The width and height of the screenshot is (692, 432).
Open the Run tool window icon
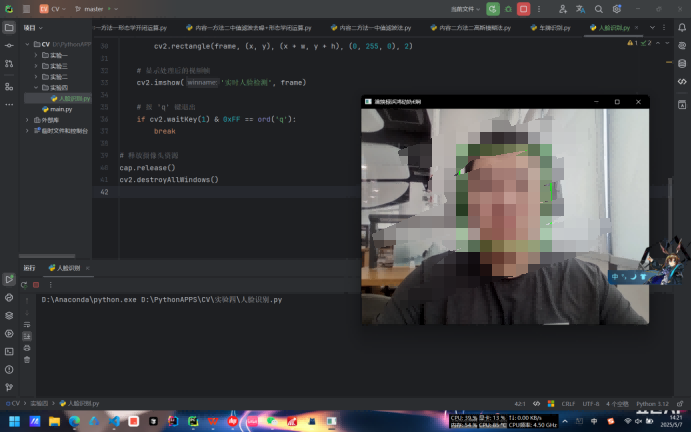[9, 279]
